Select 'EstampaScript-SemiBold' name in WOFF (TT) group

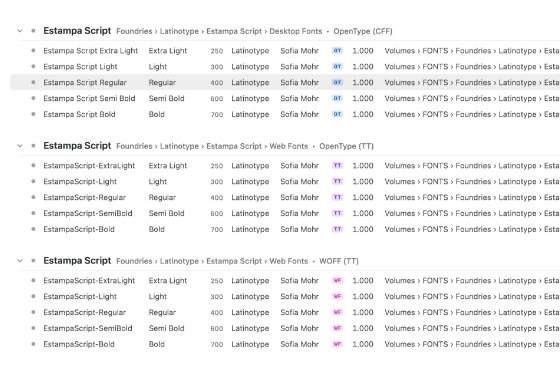88,328
